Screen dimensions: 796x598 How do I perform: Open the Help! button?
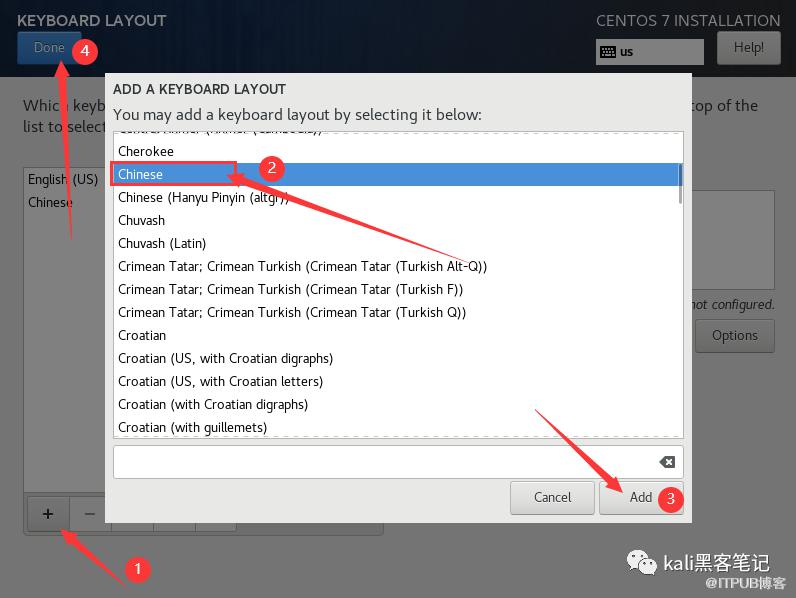[749, 48]
